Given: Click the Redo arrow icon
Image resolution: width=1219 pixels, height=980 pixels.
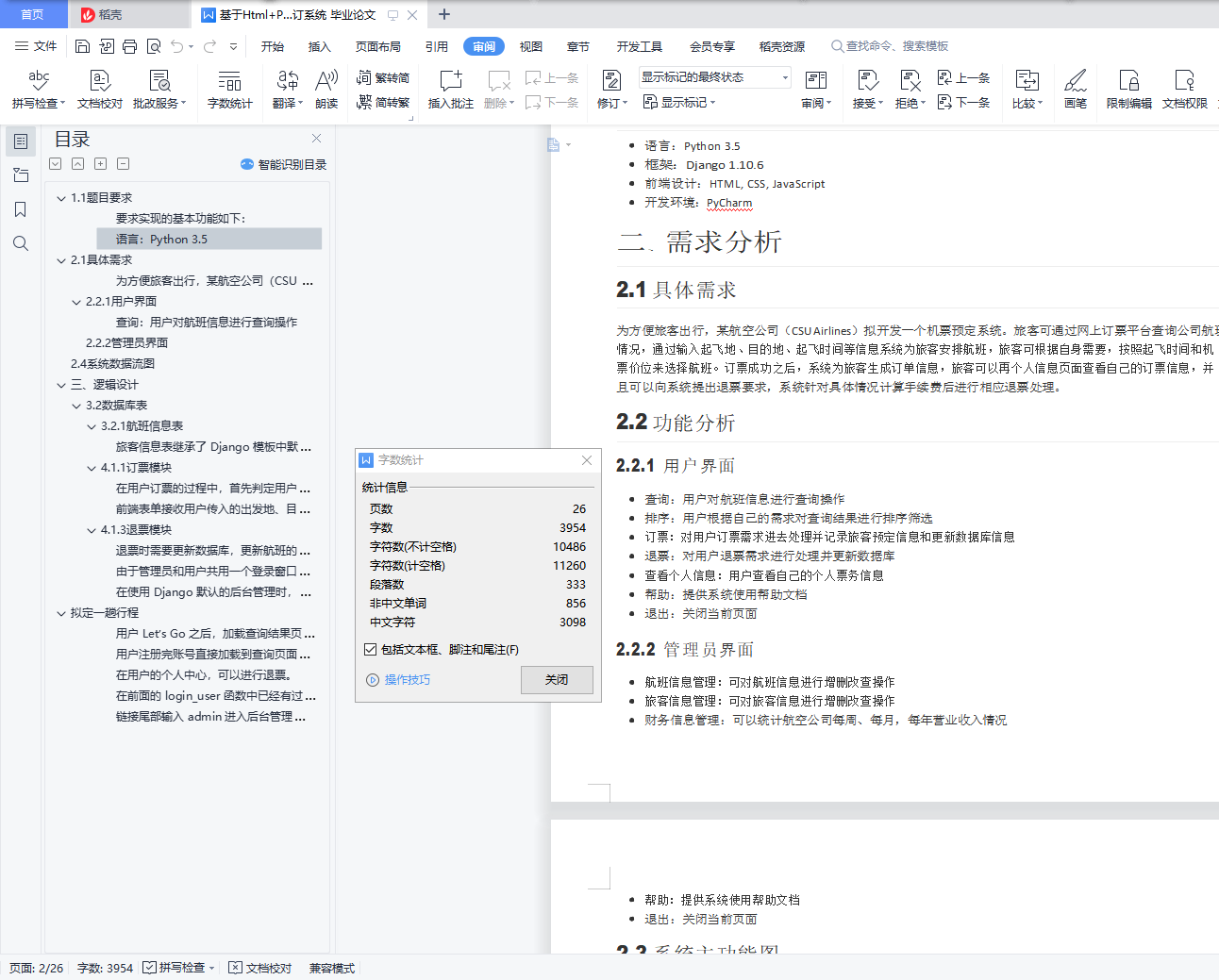Looking at the screenshot, I should click(x=209, y=46).
